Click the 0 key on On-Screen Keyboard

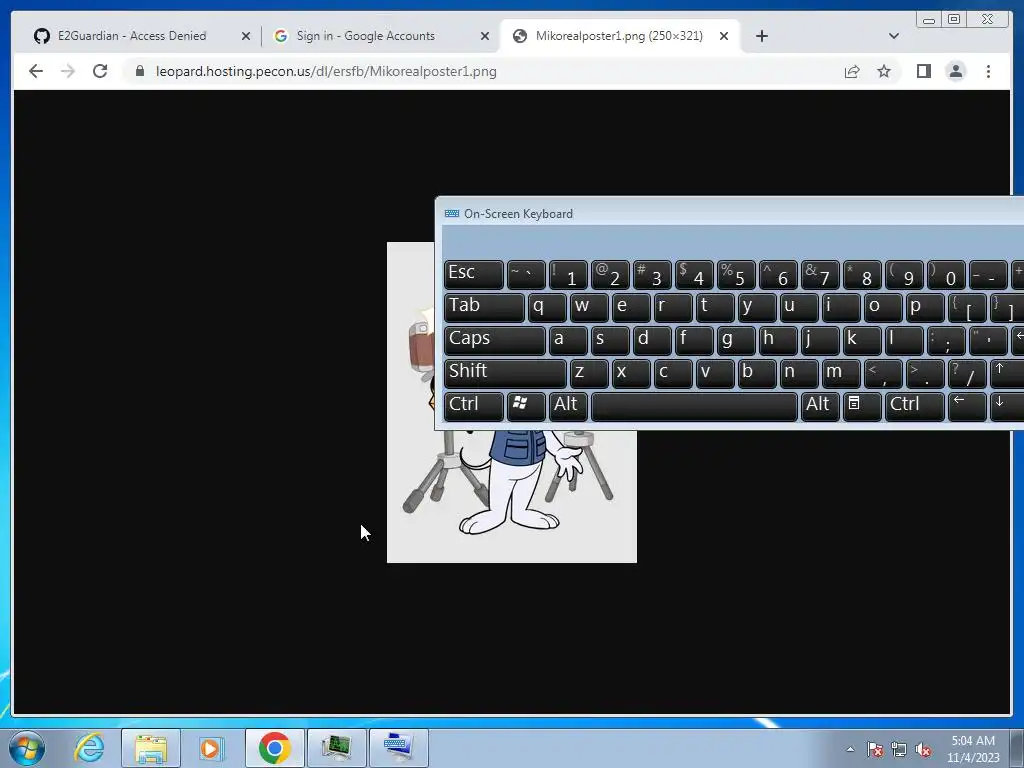(946, 274)
